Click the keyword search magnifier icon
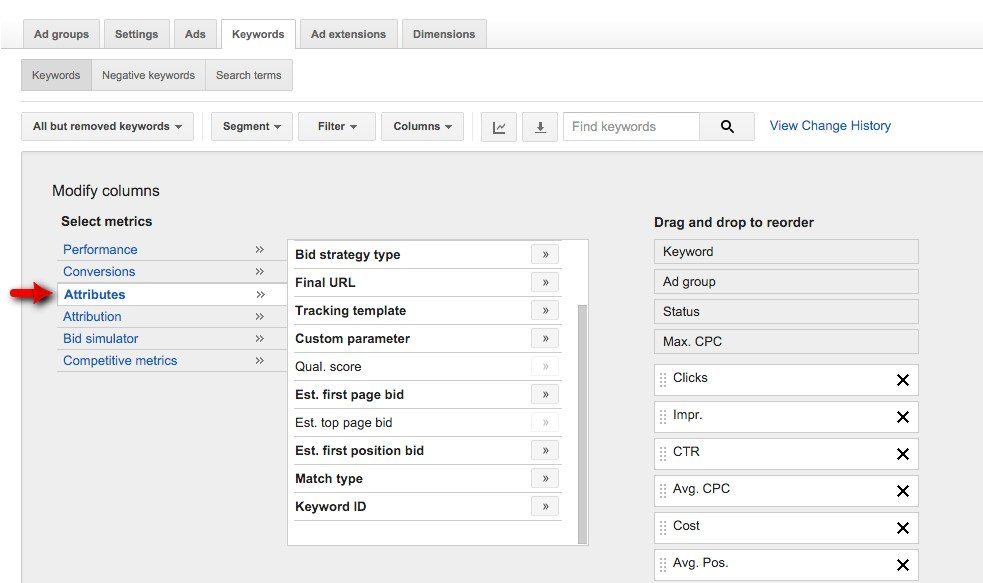983x583 pixels. point(727,126)
